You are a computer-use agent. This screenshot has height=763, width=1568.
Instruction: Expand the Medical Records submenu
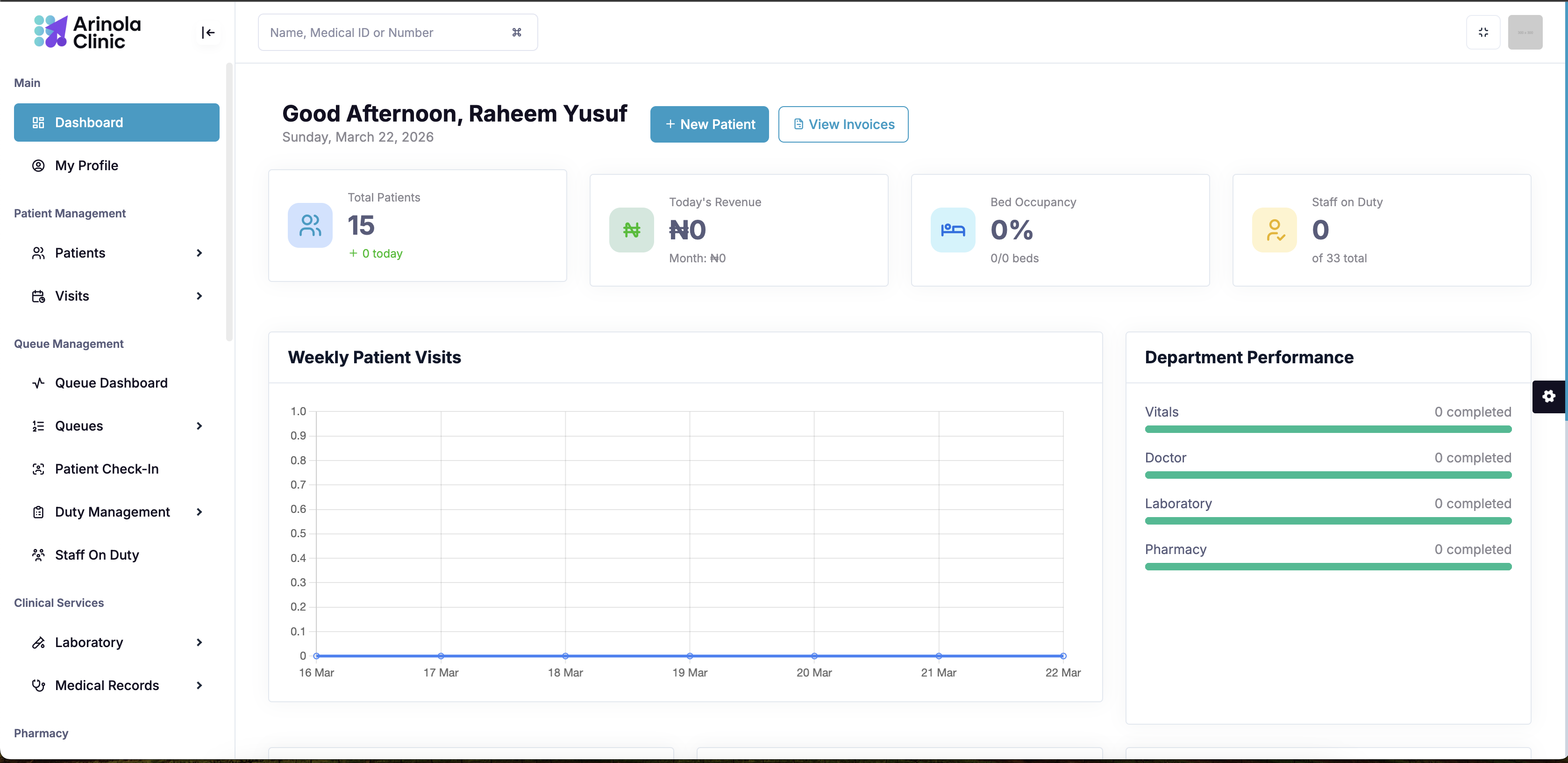tap(199, 685)
